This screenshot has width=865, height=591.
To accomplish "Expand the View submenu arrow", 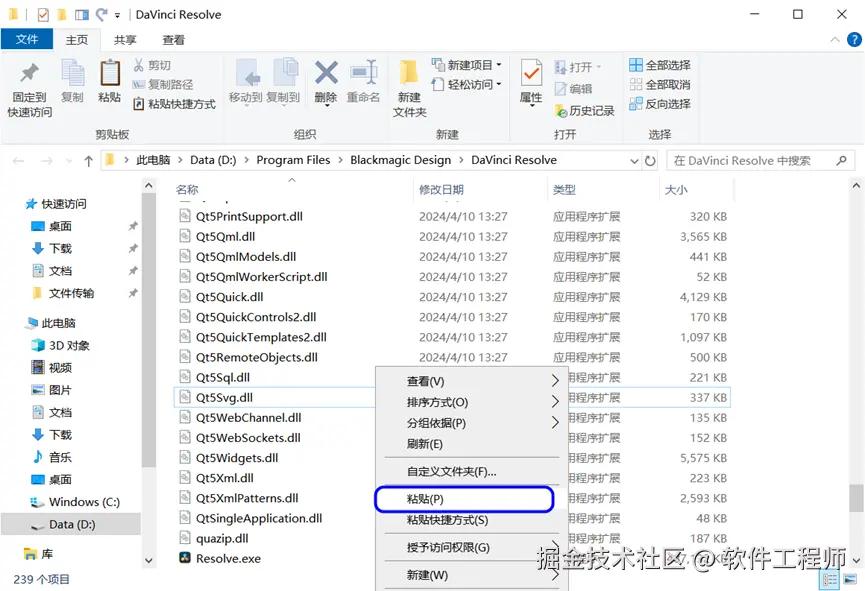I will click(555, 381).
